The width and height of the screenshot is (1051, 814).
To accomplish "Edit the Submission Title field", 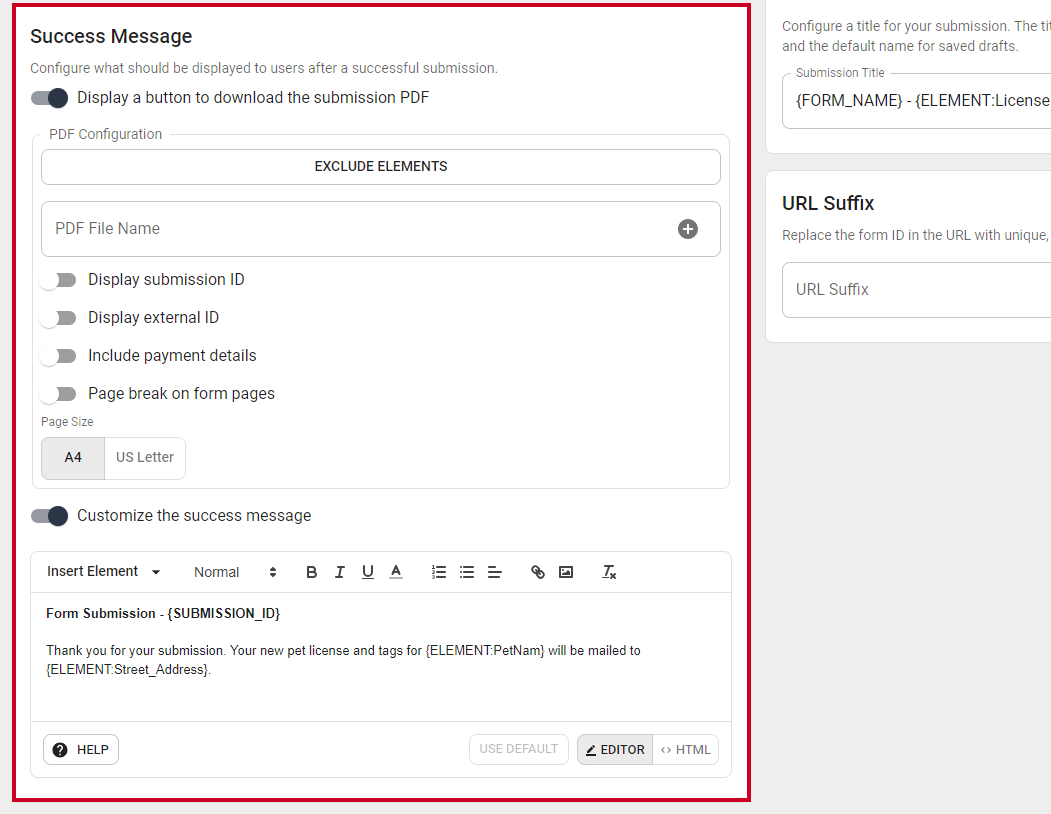I will [916, 101].
